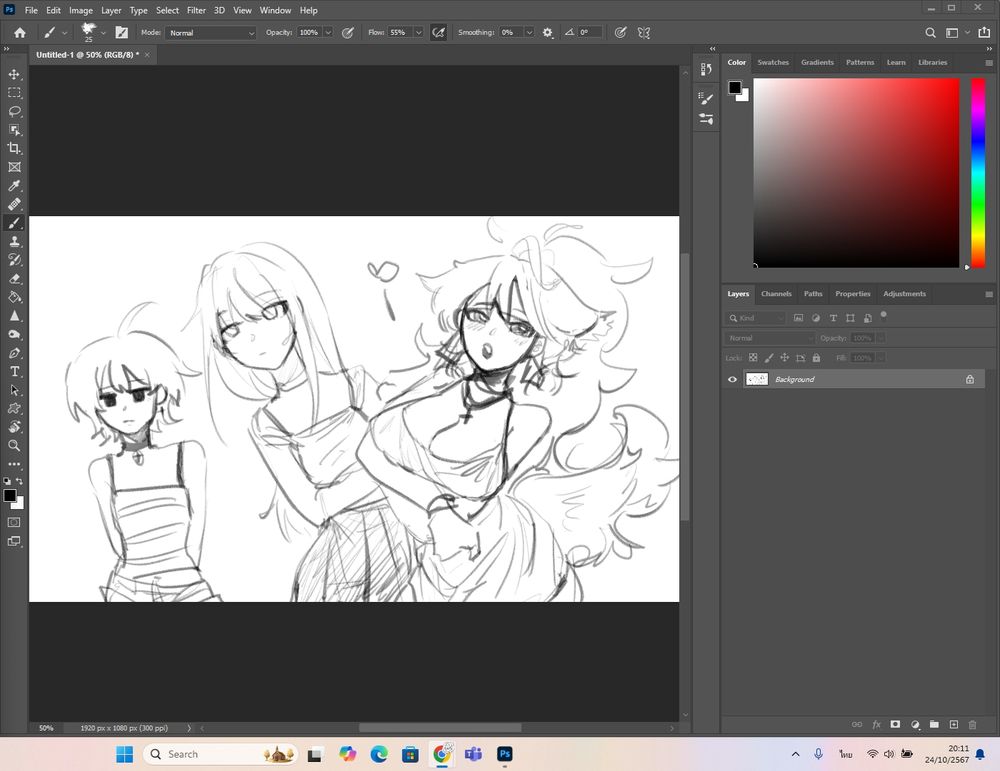This screenshot has width=1000, height=771.
Task: Toggle the brush settings panel button
Action: 121,33
